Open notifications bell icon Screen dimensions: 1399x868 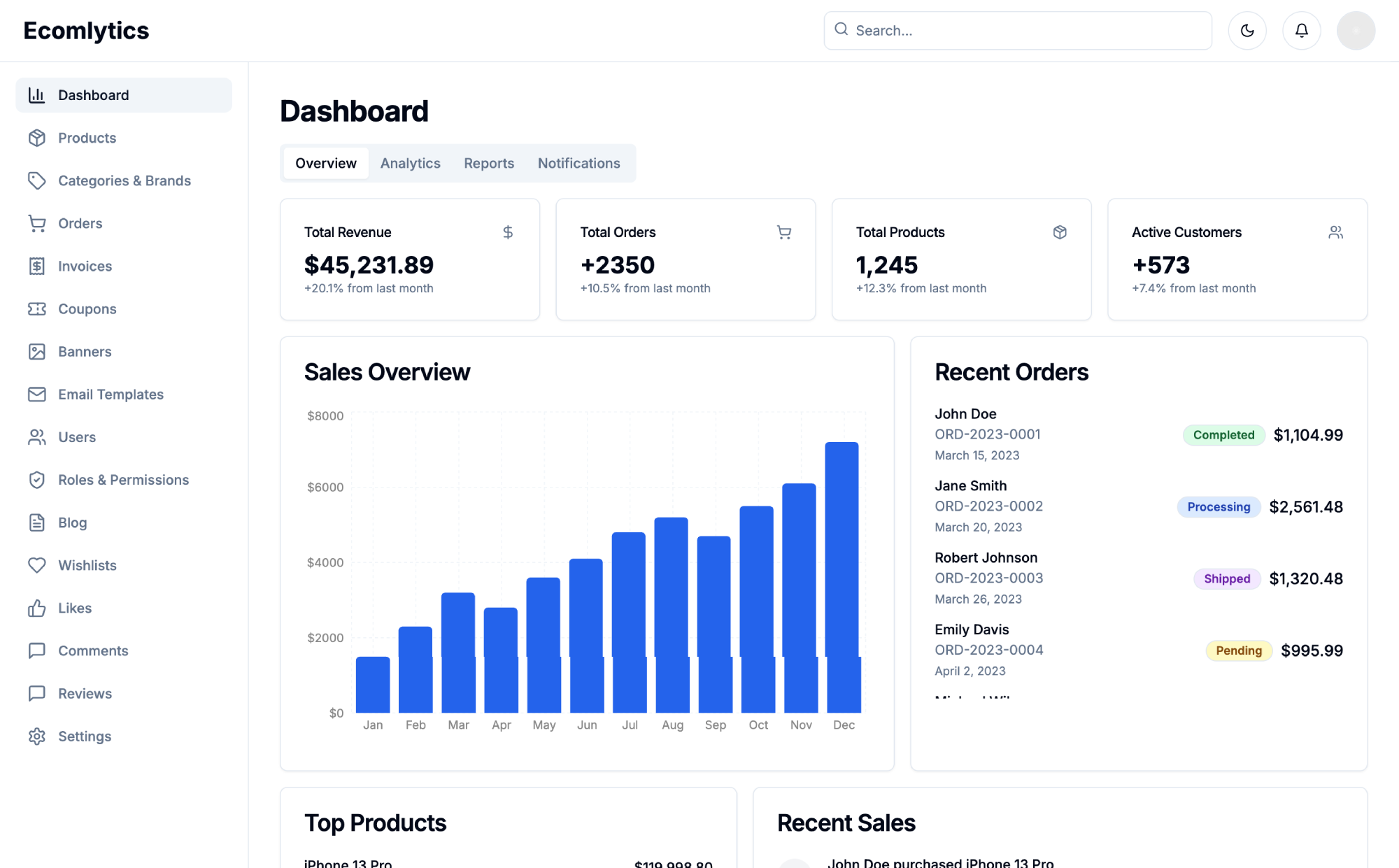click(x=1301, y=31)
